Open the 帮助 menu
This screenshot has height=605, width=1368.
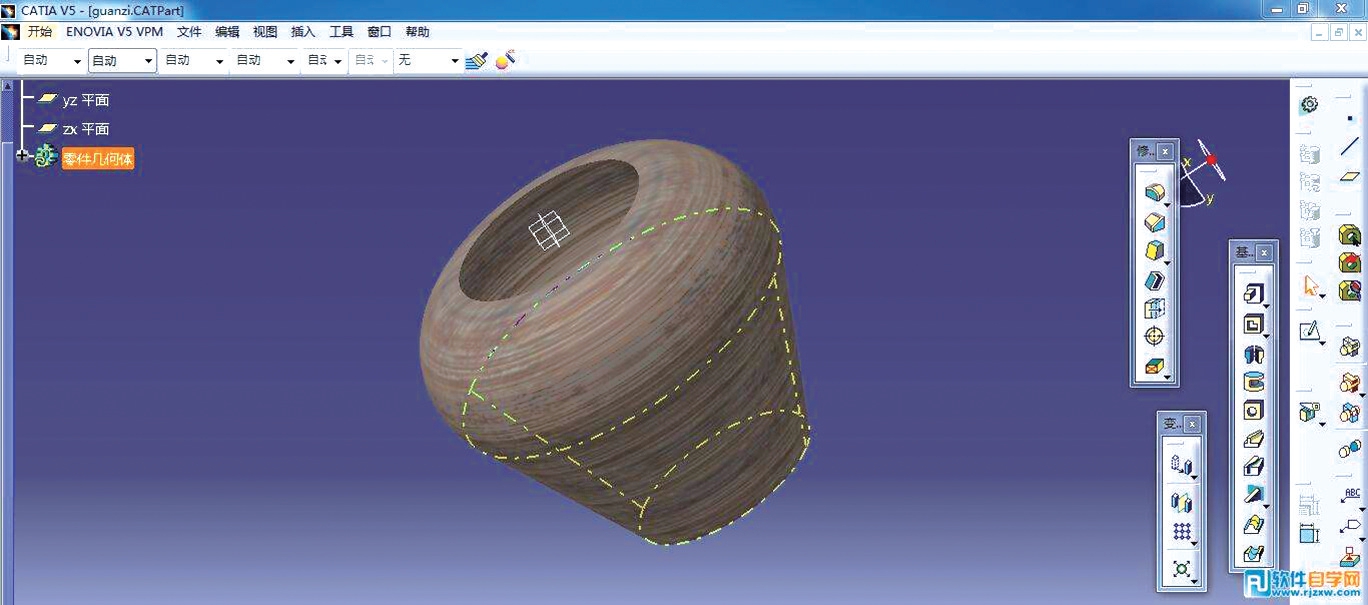click(x=417, y=32)
